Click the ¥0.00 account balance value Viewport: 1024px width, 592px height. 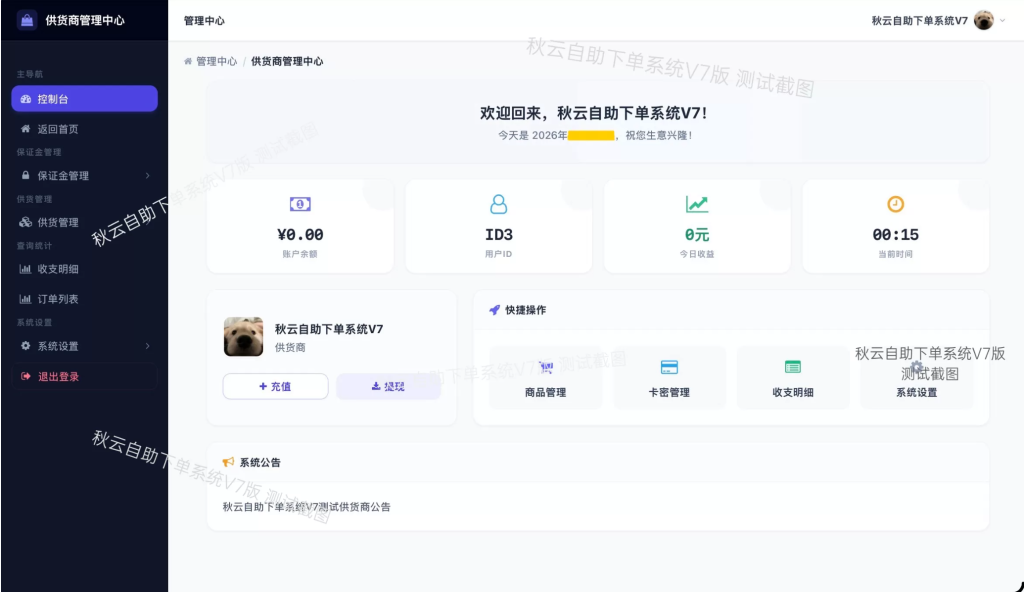pyautogui.click(x=300, y=235)
